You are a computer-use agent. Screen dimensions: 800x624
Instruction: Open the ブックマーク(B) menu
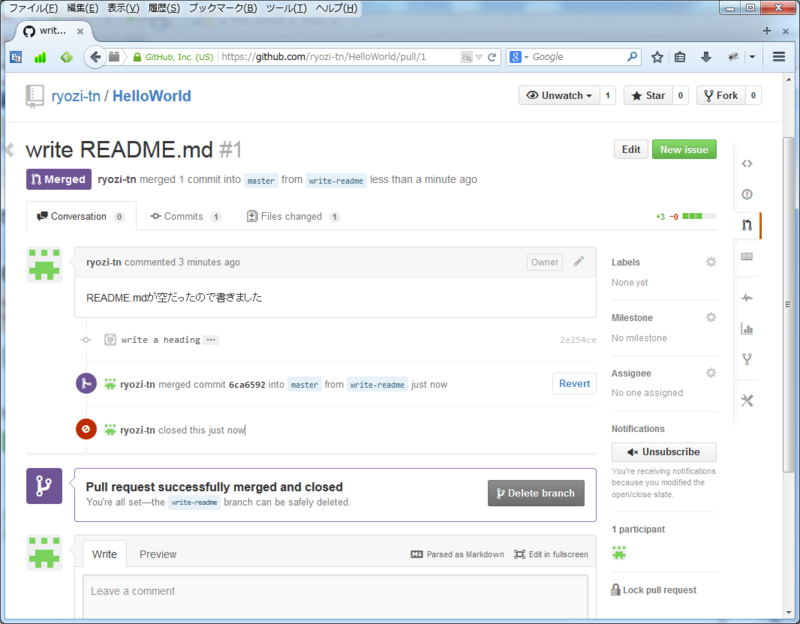[x=223, y=8]
